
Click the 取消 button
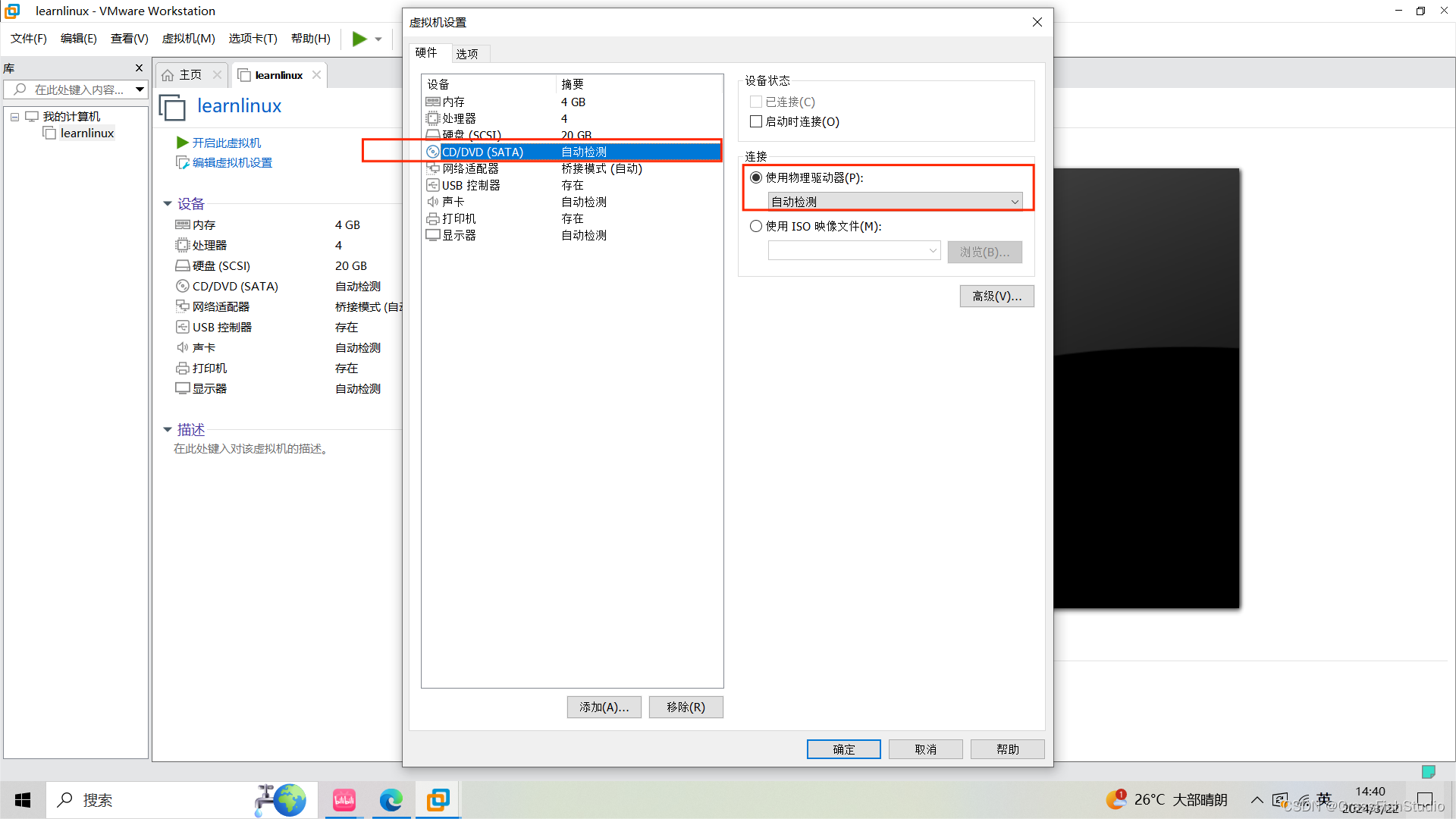[926, 749]
